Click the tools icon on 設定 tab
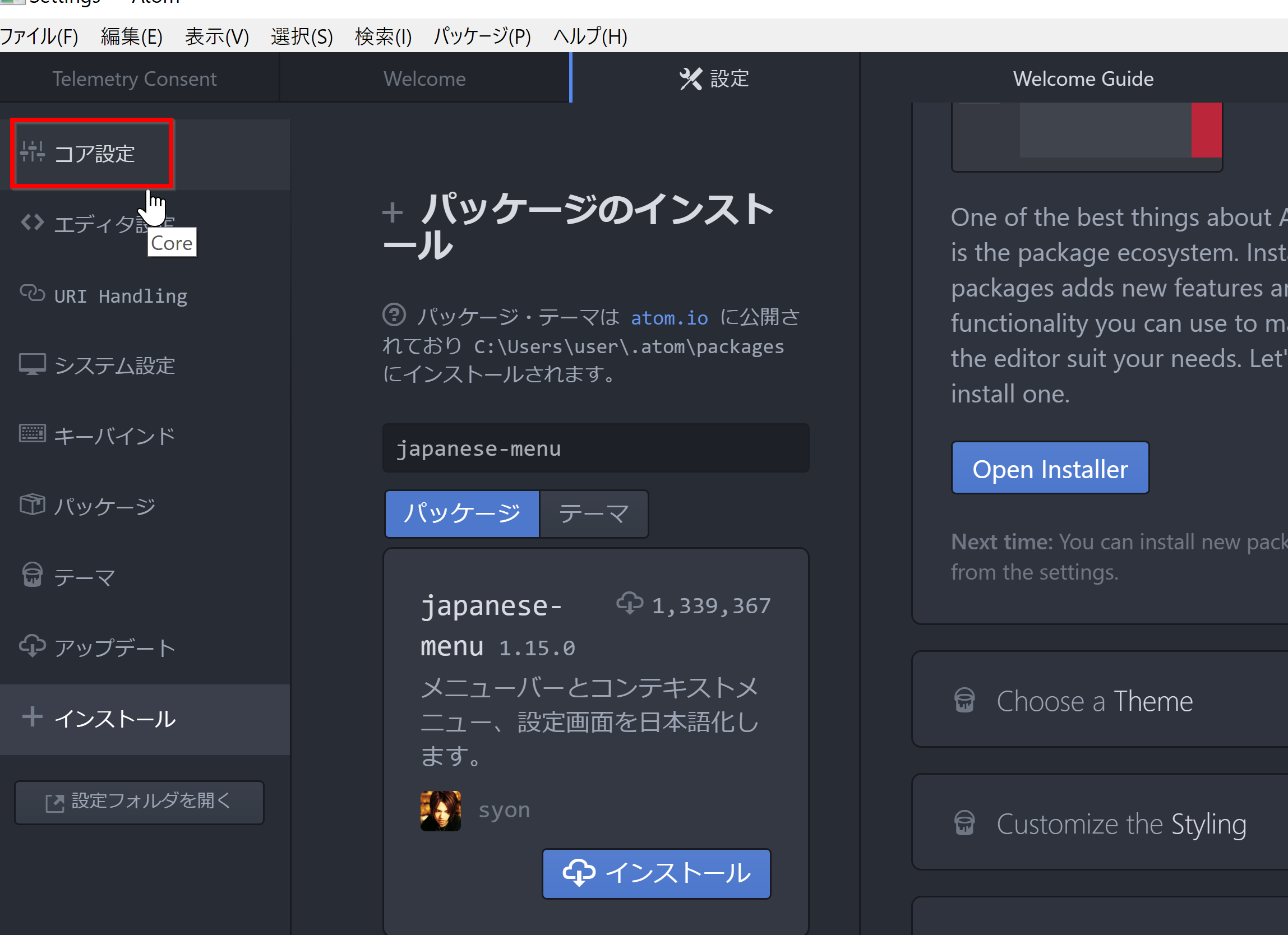This screenshot has height=935, width=1288. 691,79
